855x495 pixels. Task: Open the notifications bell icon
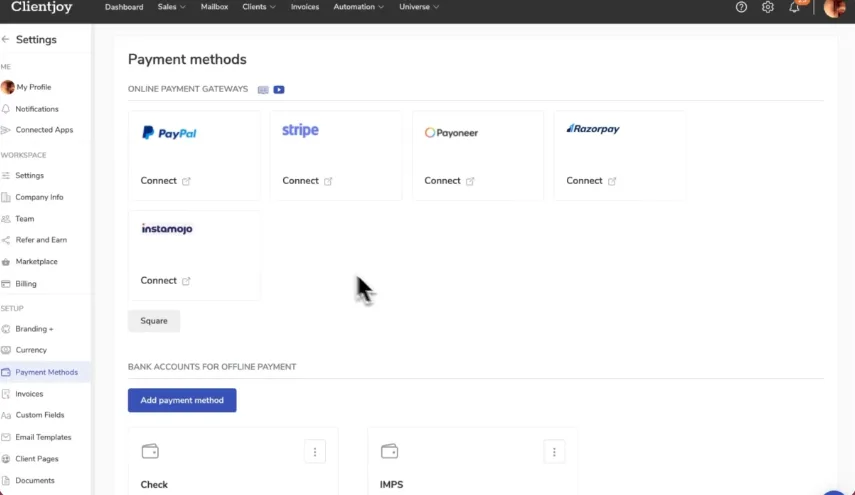794,7
